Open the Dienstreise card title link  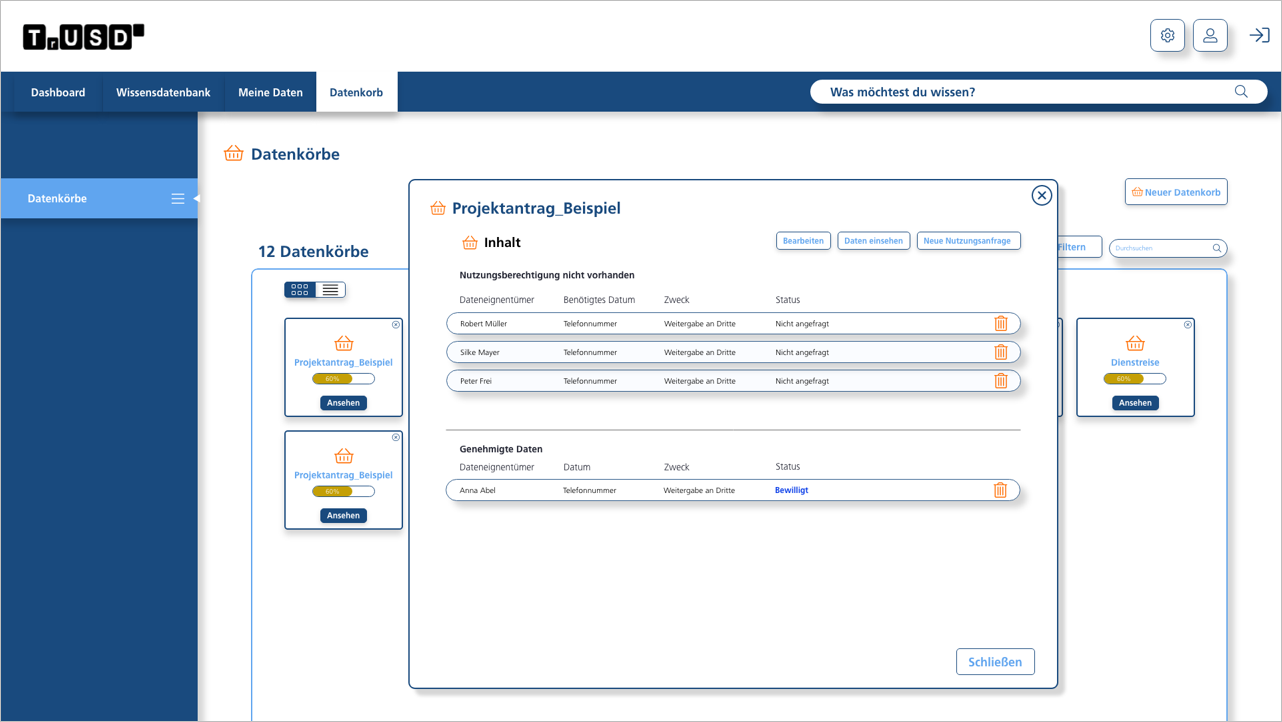pyautogui.click(x=1135, y=363)
